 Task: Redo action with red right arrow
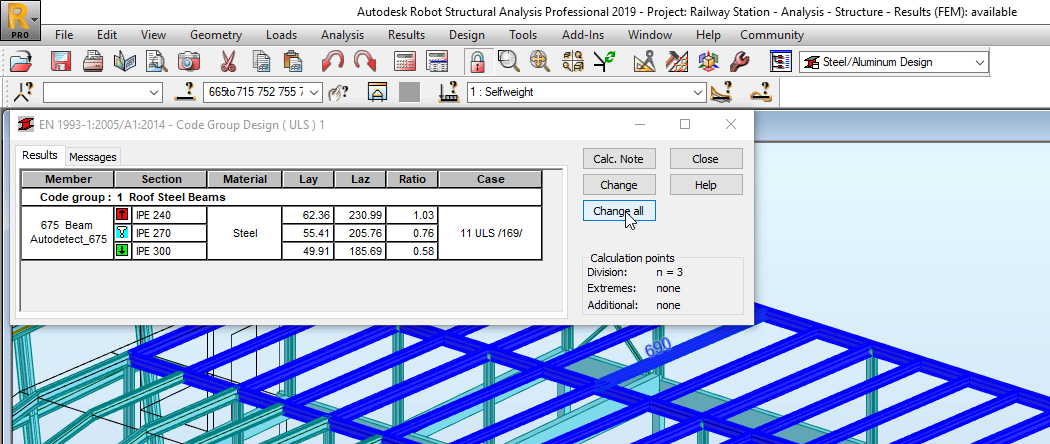pos(365,62)
